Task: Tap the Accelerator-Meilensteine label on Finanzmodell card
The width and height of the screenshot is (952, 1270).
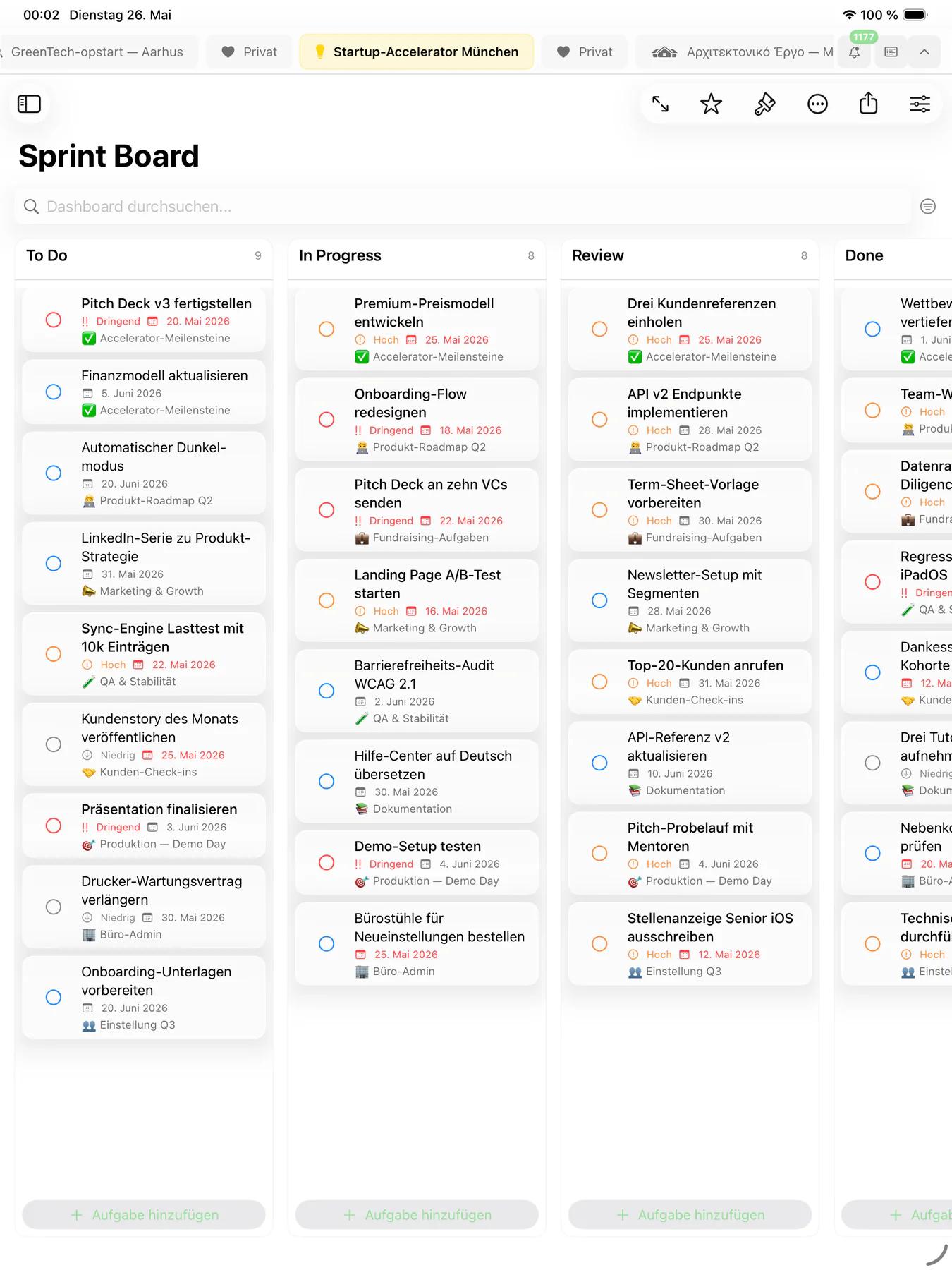Action: (165, 410)
